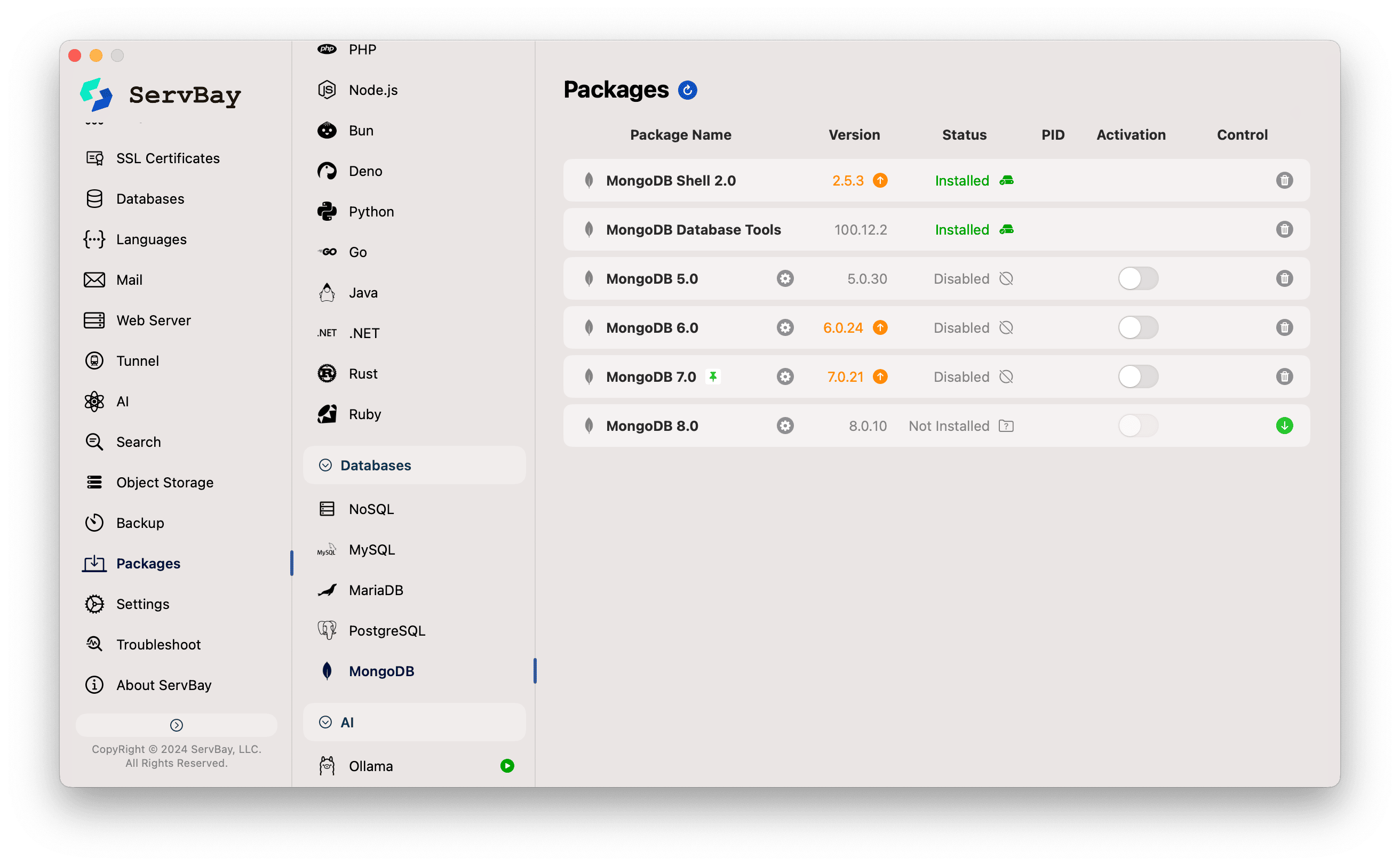Select Ollama package category
Screen dimensions: 1400x866
tap(355, 767)
